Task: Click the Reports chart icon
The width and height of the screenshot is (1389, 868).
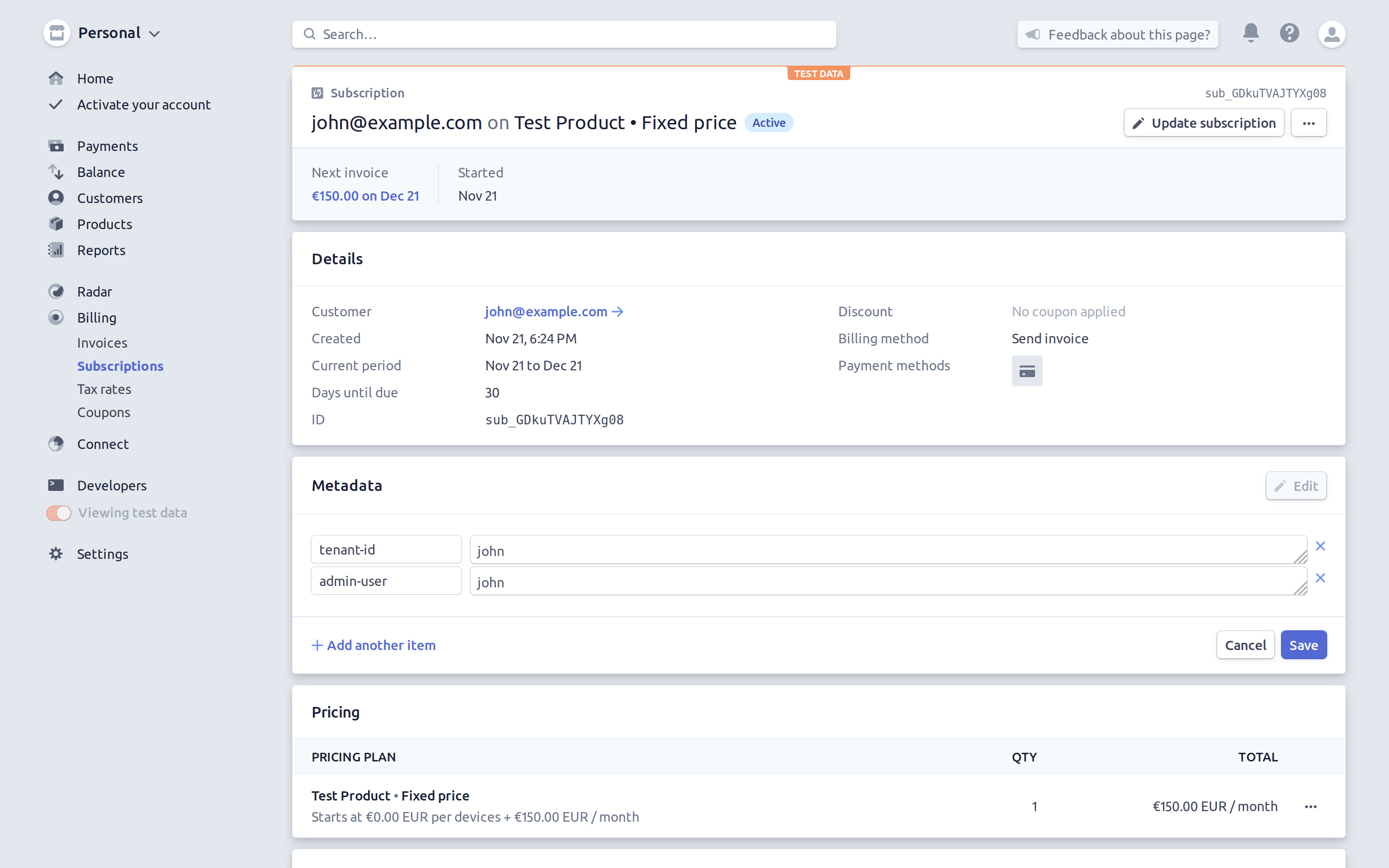Action: [56, 250]
